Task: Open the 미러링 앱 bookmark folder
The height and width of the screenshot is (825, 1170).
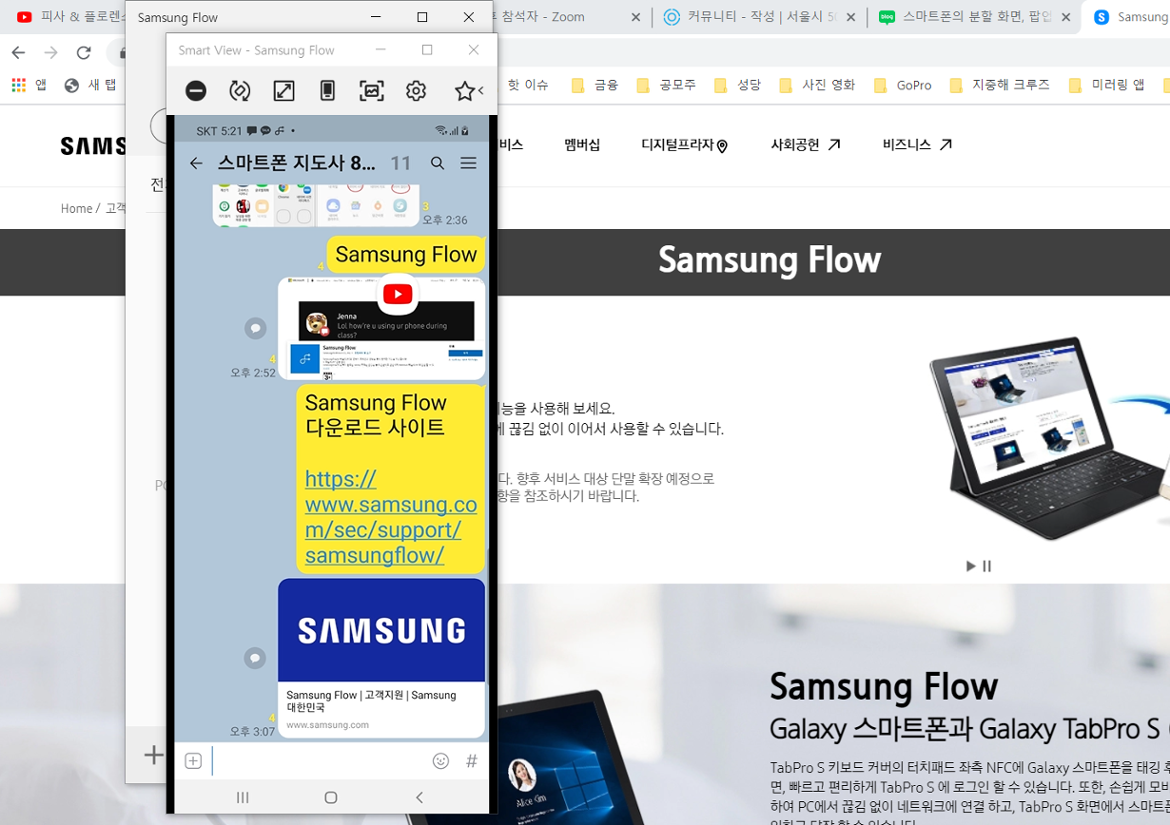Action: click(1106, 85)
